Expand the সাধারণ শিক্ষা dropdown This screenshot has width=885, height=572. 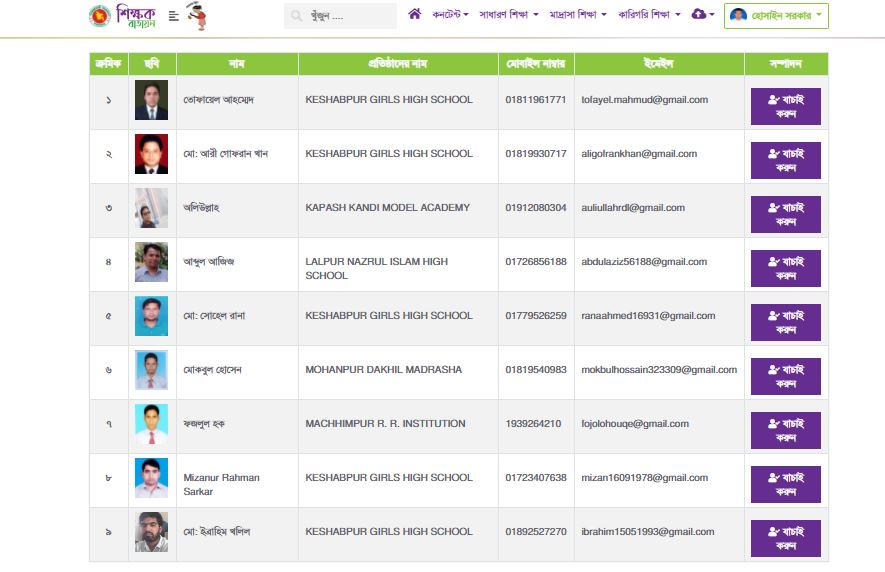[x=509, y=15]
